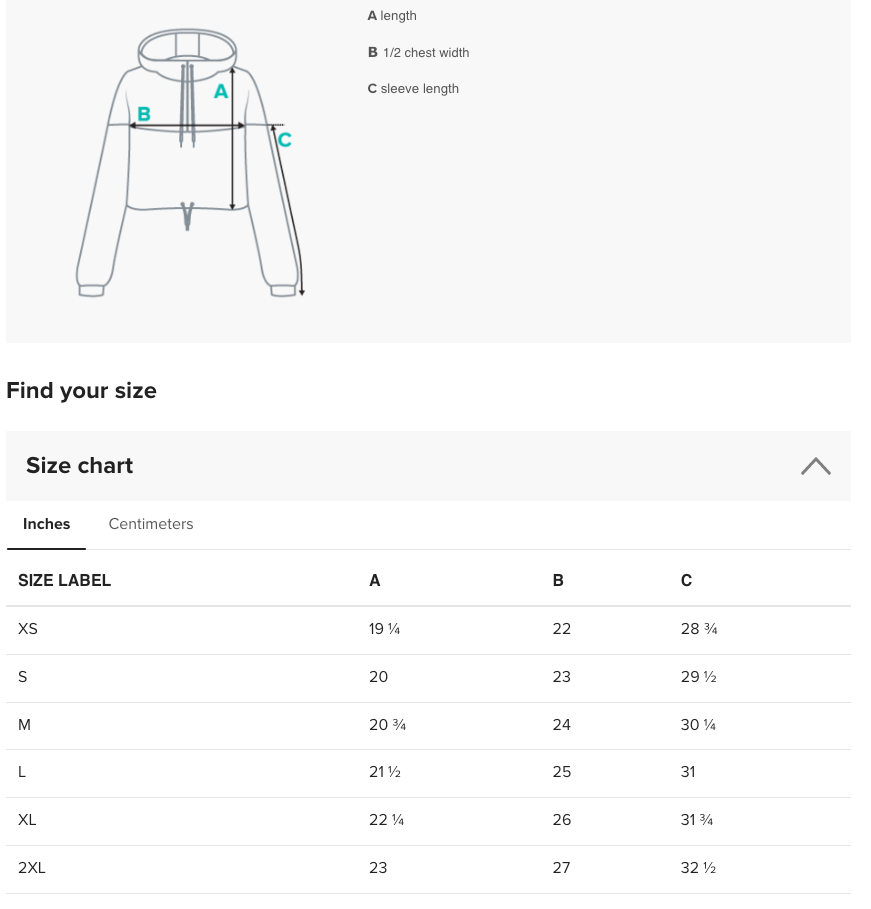Click the SIZE LABEL column header
This screenshot has width=871, height=909.
point(64,580)
